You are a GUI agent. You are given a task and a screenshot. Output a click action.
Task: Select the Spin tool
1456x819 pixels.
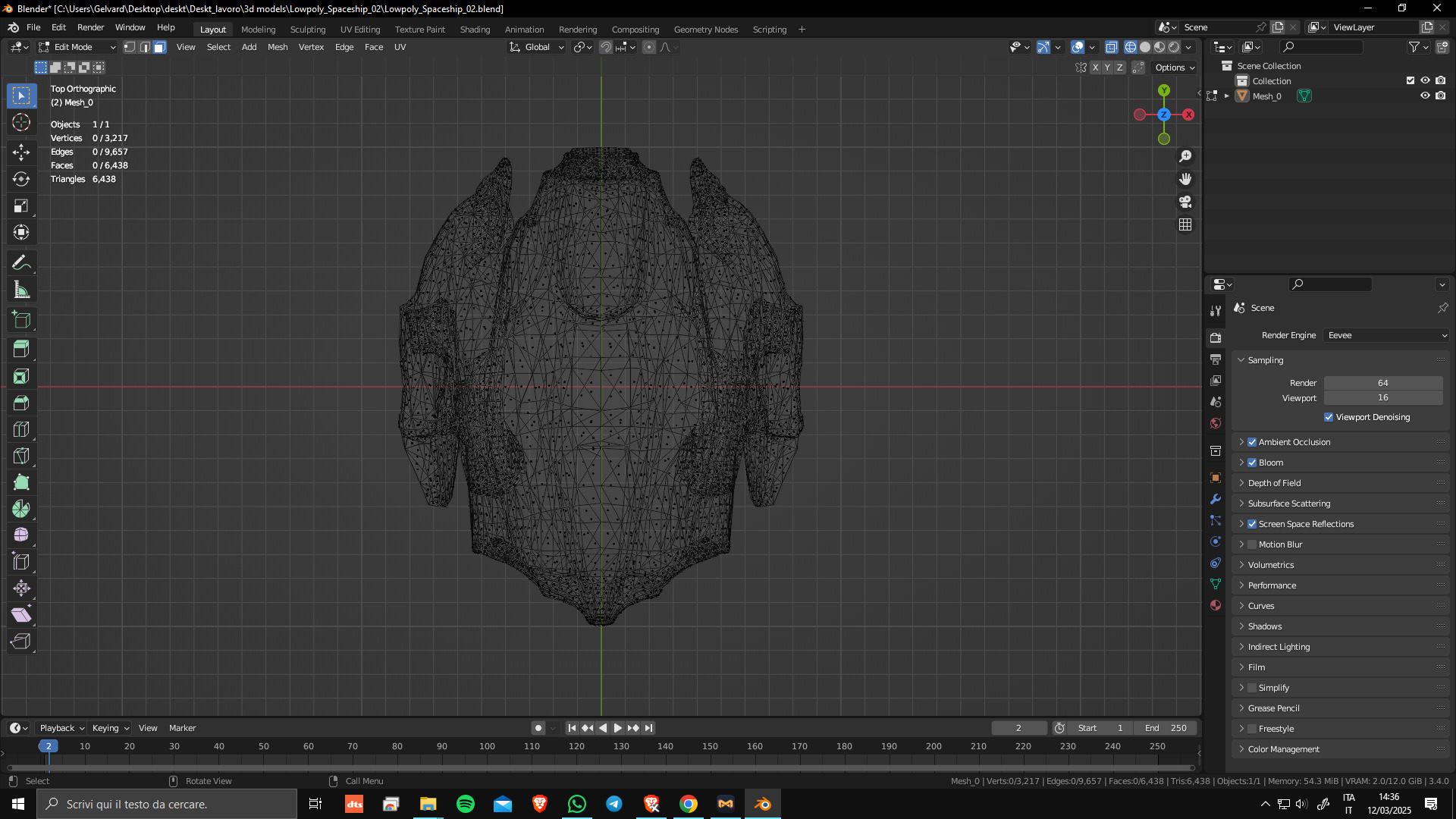[x=21, y=509]
